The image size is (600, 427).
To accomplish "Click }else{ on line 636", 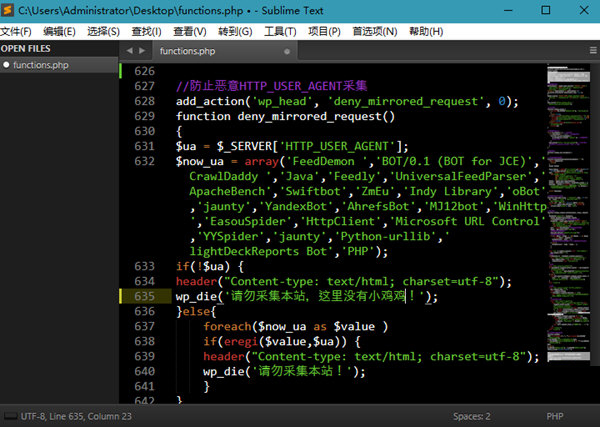I will 196,311.
